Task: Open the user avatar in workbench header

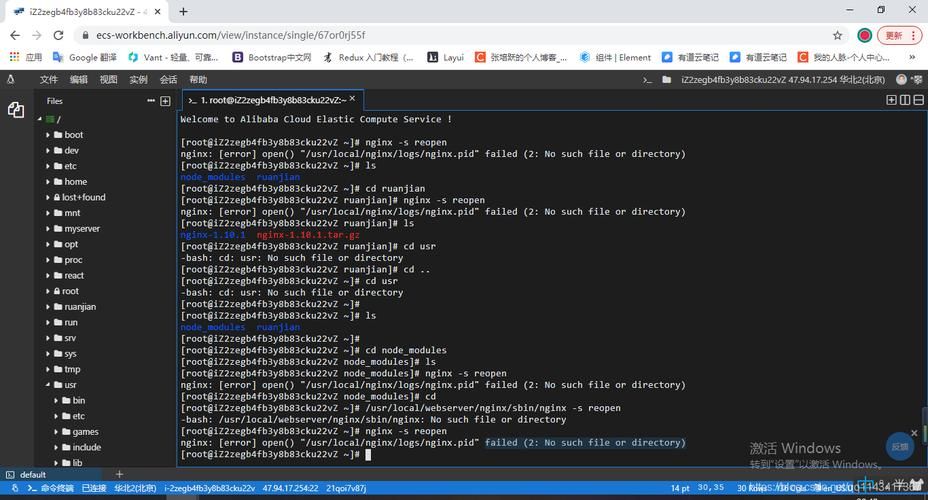Action: pyautogui.click(x=901, y=79)
